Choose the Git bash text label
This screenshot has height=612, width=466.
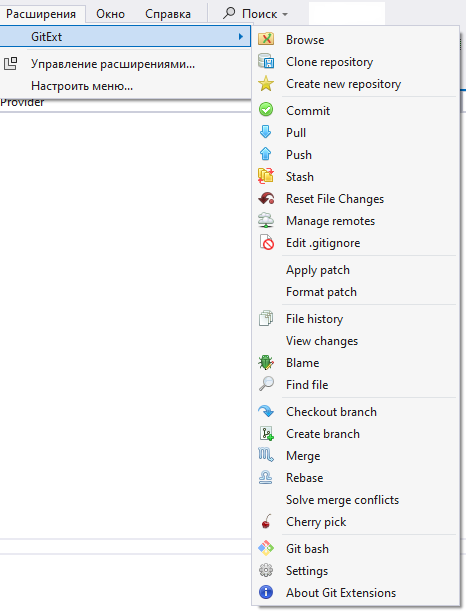click(x=307, y=549)
